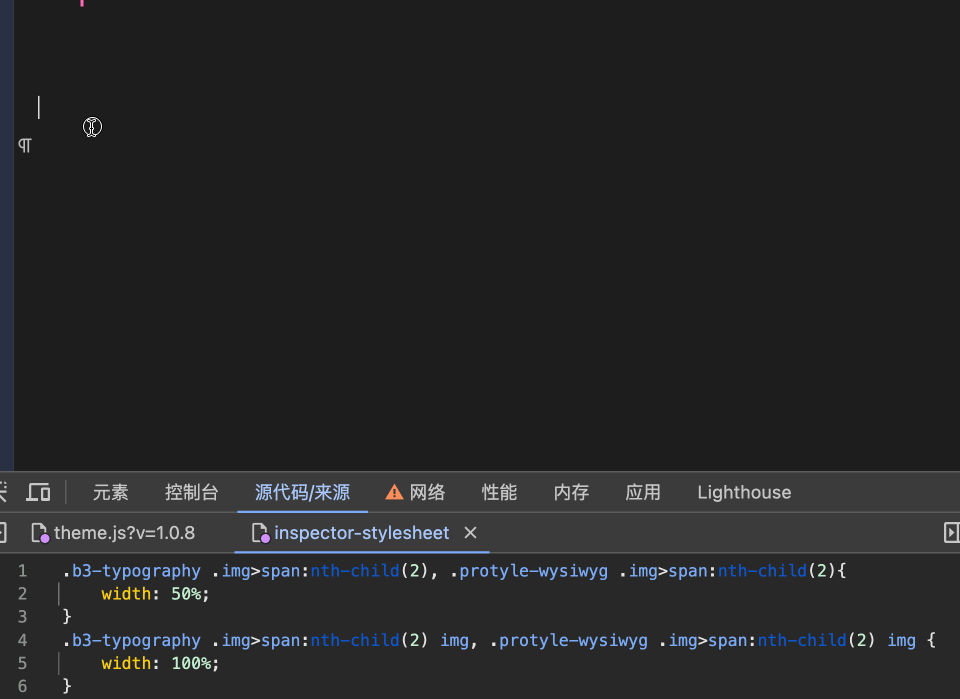This screenshot has height=699, width=960.
Task: Click the nth-child link on line 1
Action: (355, 570)
